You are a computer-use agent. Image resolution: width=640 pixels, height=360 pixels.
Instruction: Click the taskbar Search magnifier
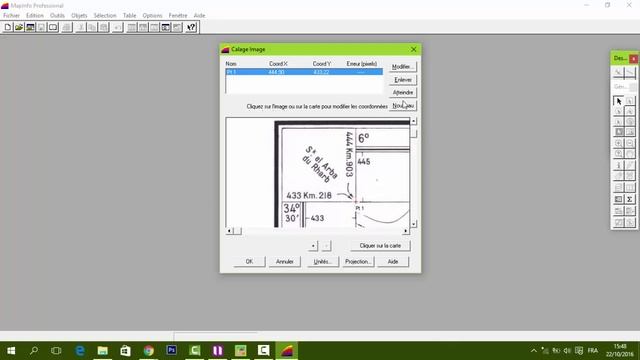coord(34,350)
